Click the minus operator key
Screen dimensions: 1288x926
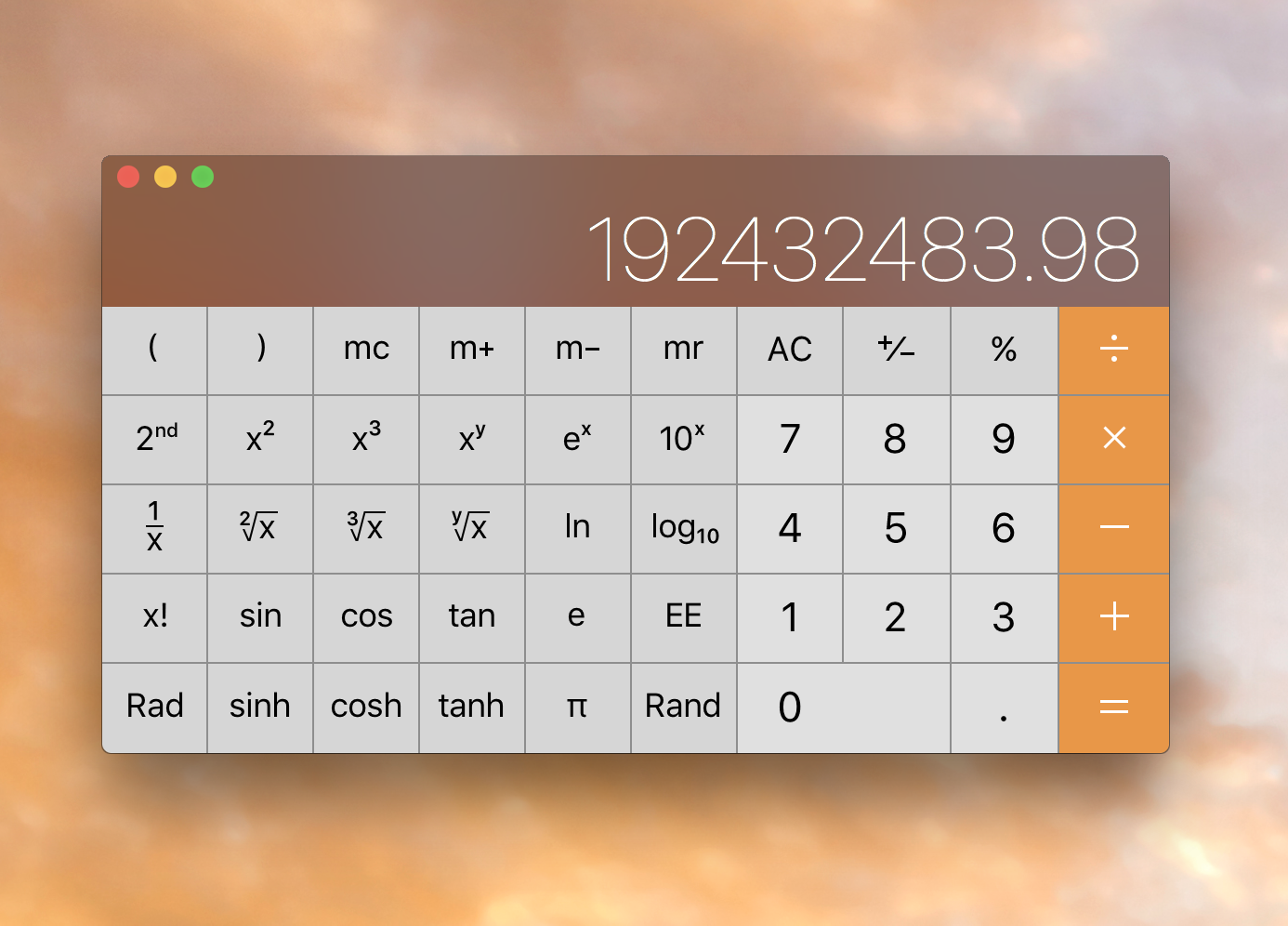1113,528
